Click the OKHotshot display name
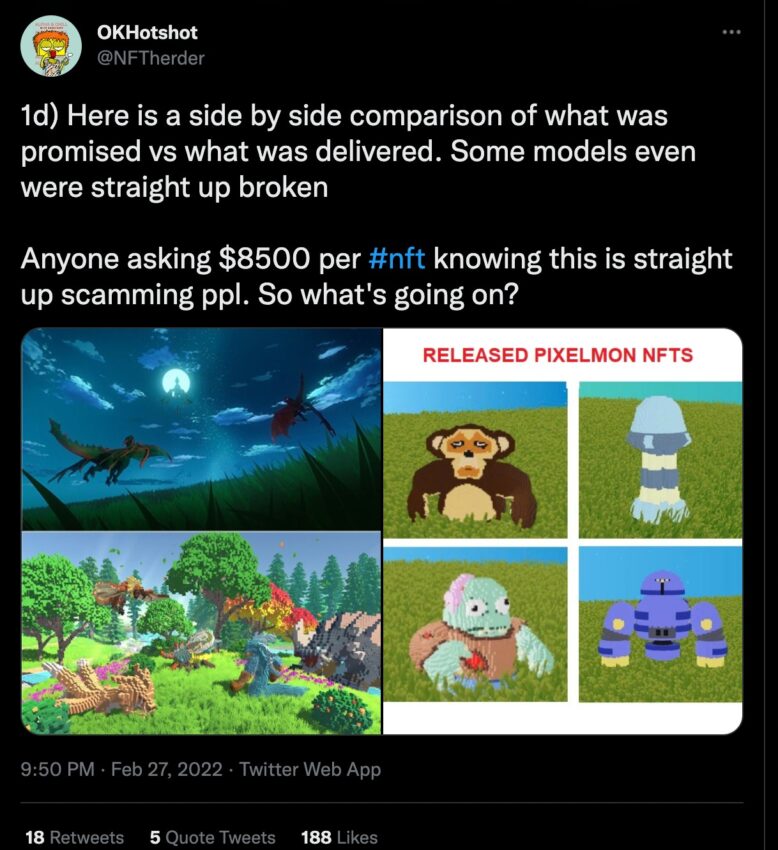 pos(147,33)
